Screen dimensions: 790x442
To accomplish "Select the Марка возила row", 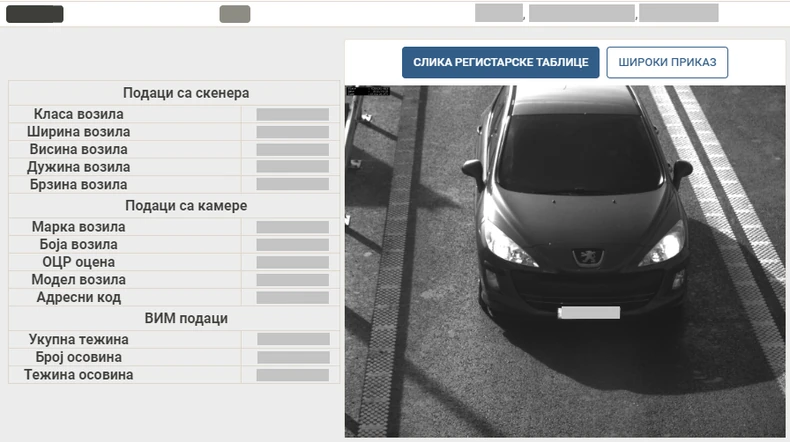I will click(174, 227).
